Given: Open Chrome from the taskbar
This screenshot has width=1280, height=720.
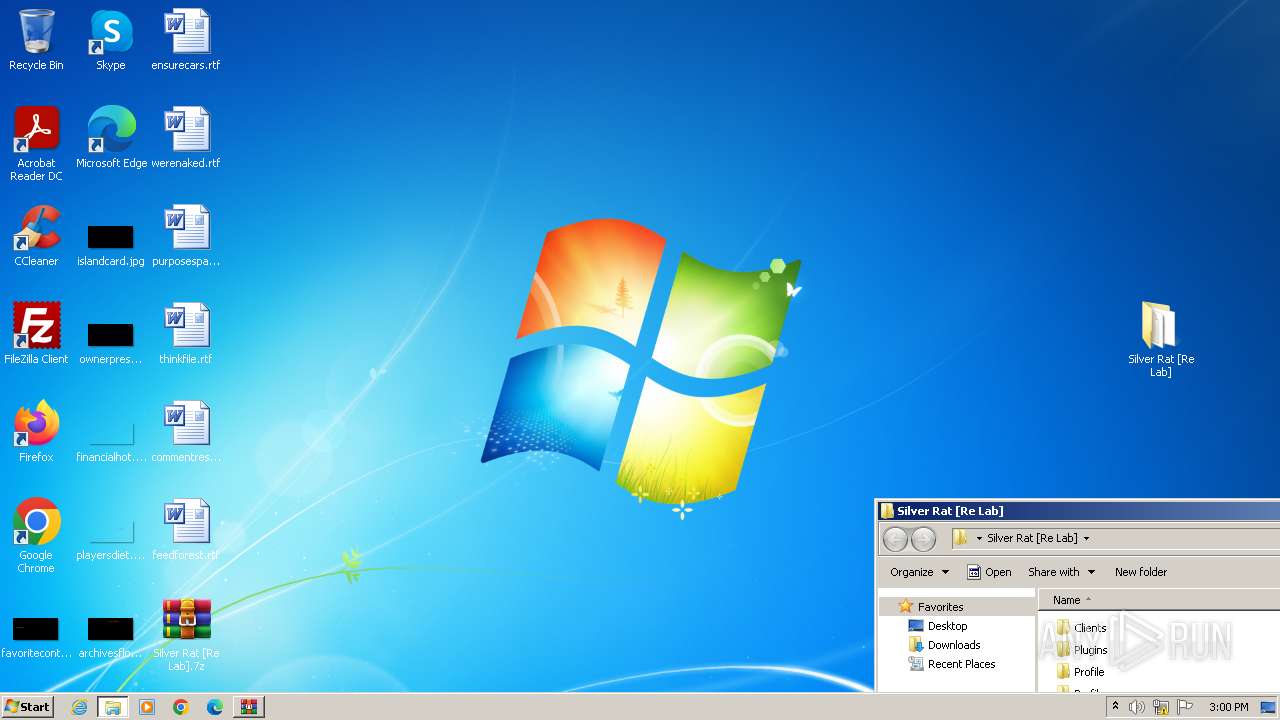Looking at the screenshot, I should click(181, 707).
